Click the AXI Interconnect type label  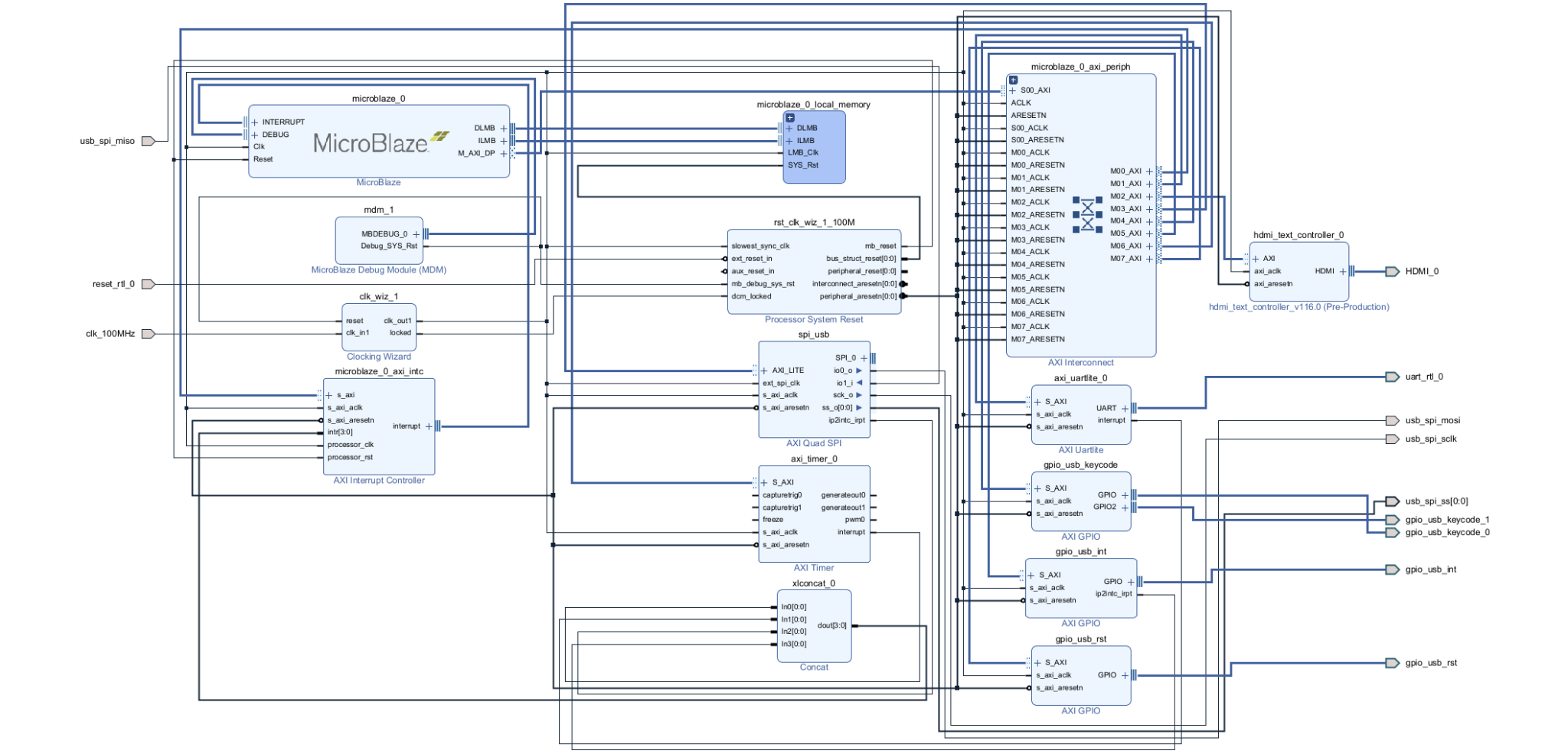[x=1081, y=363]
